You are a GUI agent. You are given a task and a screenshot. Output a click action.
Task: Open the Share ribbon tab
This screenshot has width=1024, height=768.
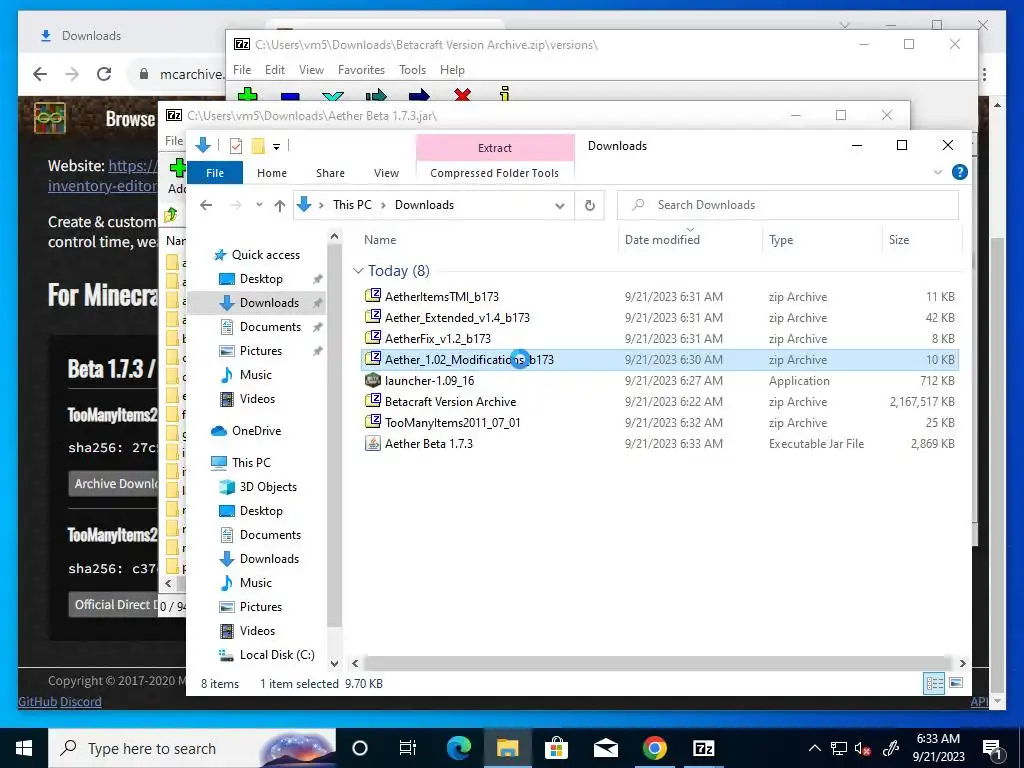[x=330, y=173]
